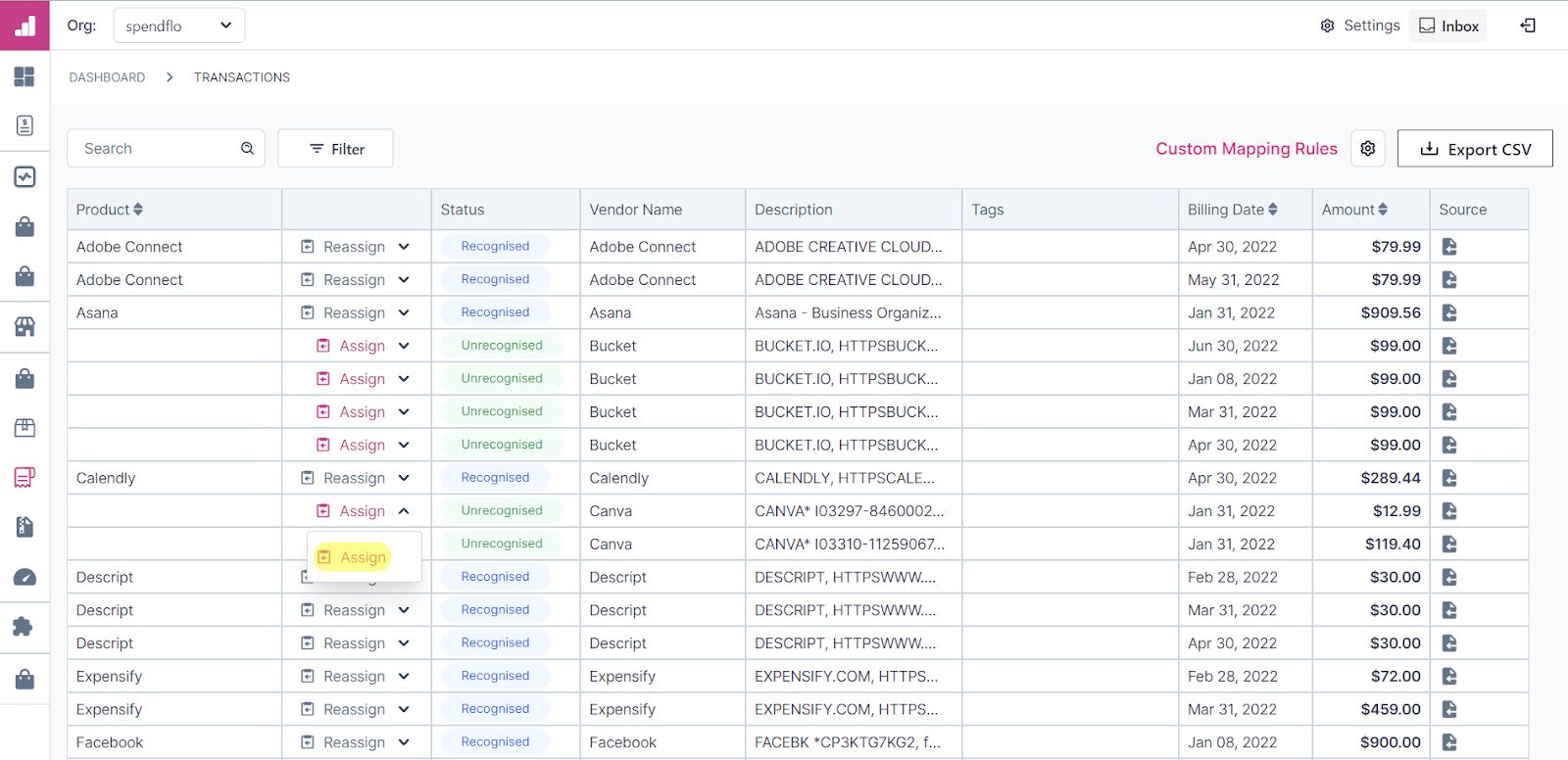
Task: Expand the Assign chevron for Bucket Jun 30
Action: pyautogui.click(x=404, y=346)
